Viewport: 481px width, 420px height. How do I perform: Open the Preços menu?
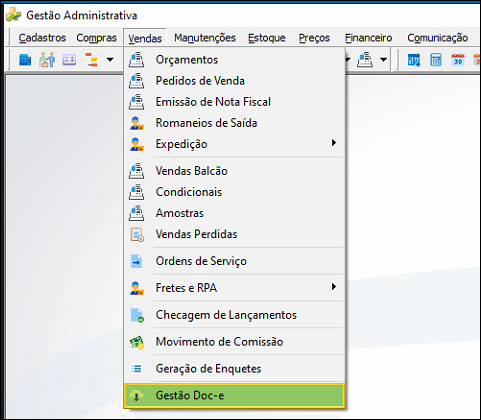[314, 38]
